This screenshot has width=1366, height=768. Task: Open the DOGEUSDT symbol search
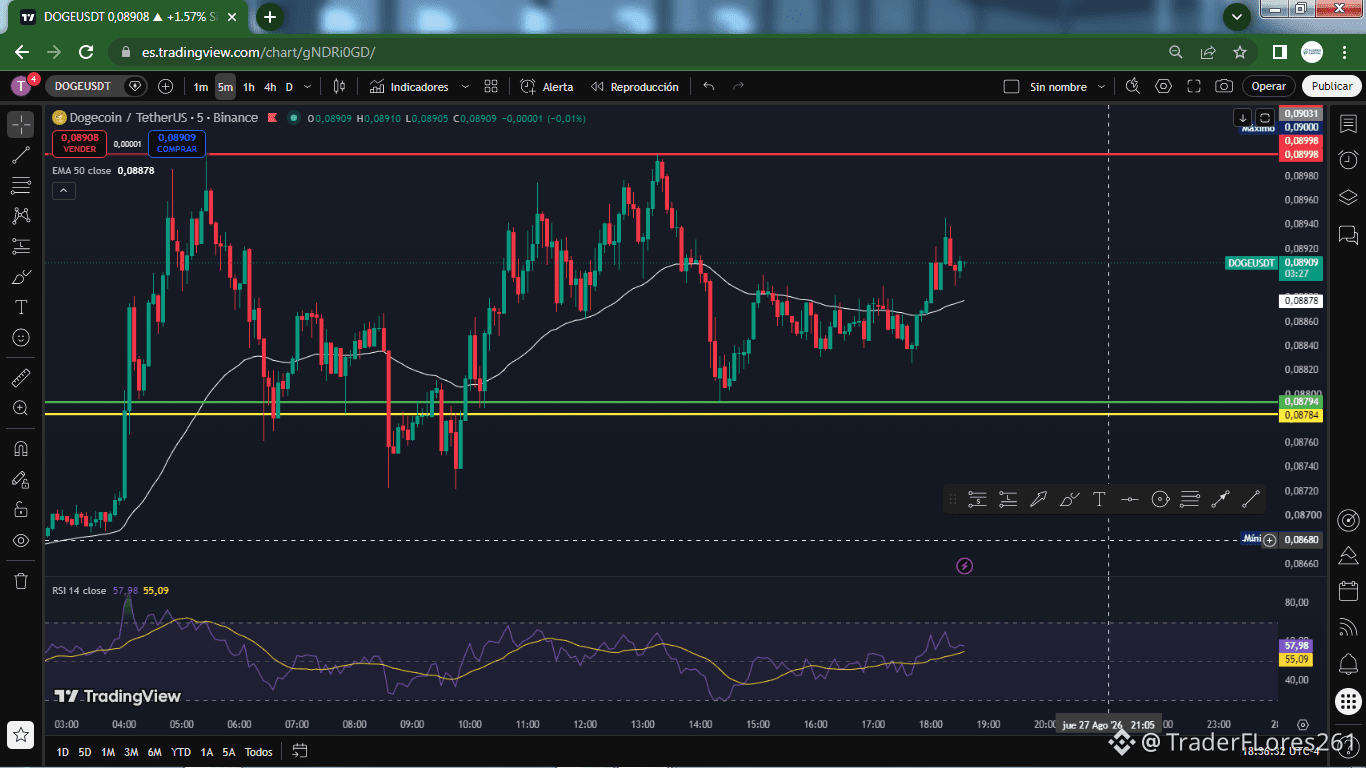(x=83, y=87)
